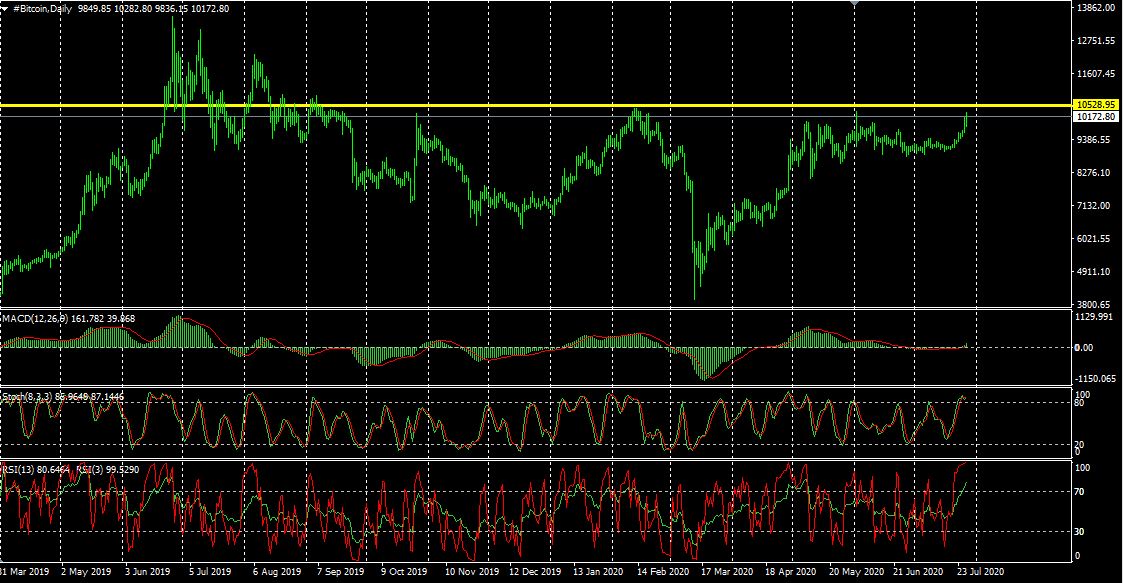The image size is (1123, 583).
Task: Click the 12 Dec 2019 date label
Action: point(535,572)
